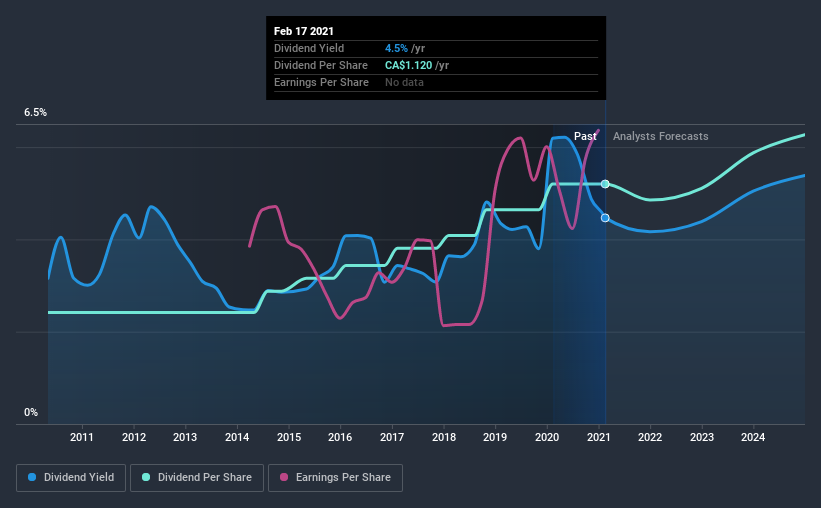This screenshot has height=508, width=821.
Task: Select the blue dividend yield data point marker
Action: coord(605,218)
